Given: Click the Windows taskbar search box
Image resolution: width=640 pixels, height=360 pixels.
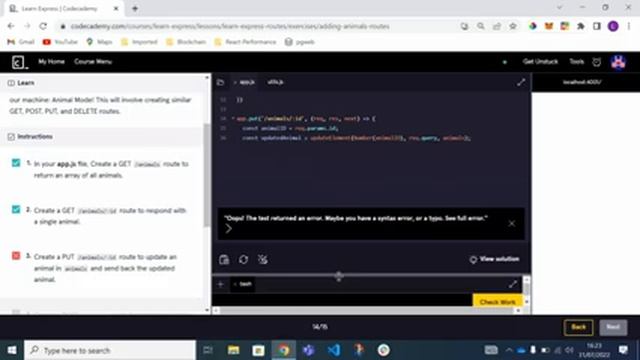Looking at the screenshot, I should click(x=110, y=350).
